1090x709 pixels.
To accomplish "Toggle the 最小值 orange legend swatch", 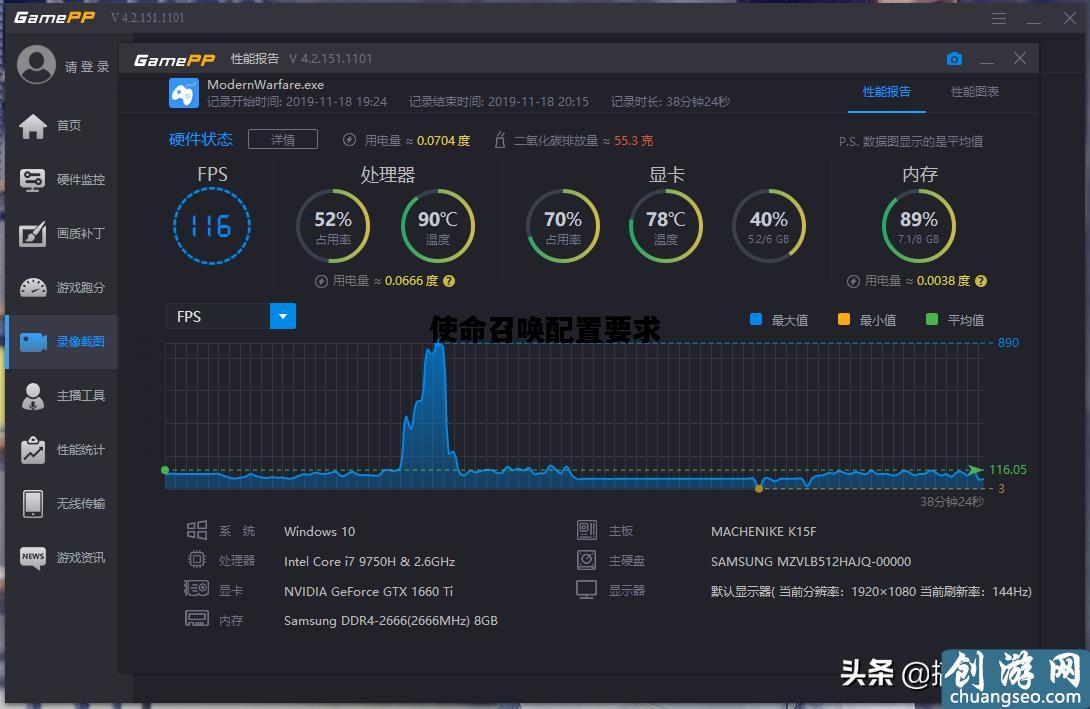I will pos(844,320).
